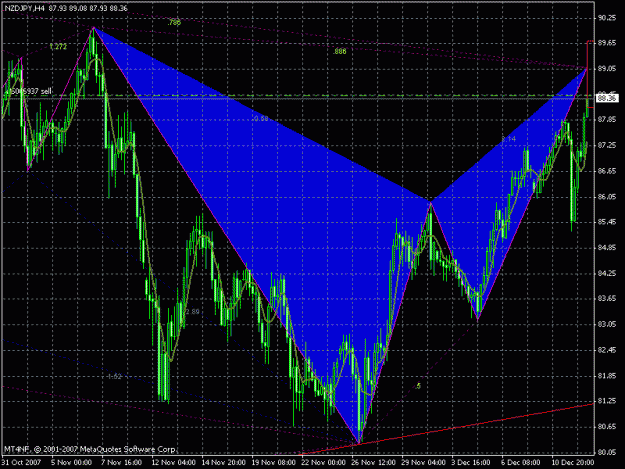Viewport: 625px width, 469px height.
Task: Click the 85.45 price axis label
Action: [x=607, y=222]
